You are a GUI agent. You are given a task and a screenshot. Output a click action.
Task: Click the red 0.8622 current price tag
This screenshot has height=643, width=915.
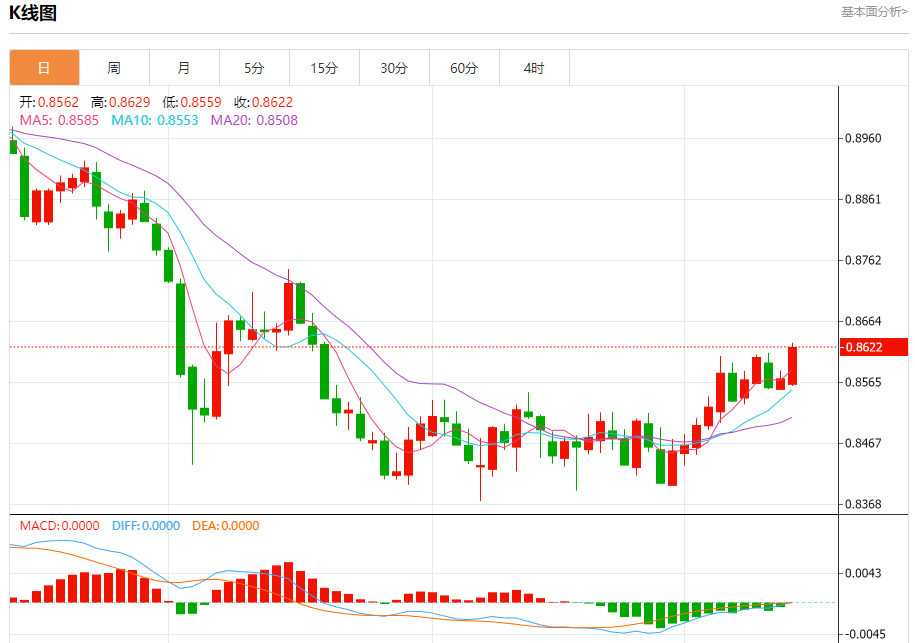(x=874, y=347)
